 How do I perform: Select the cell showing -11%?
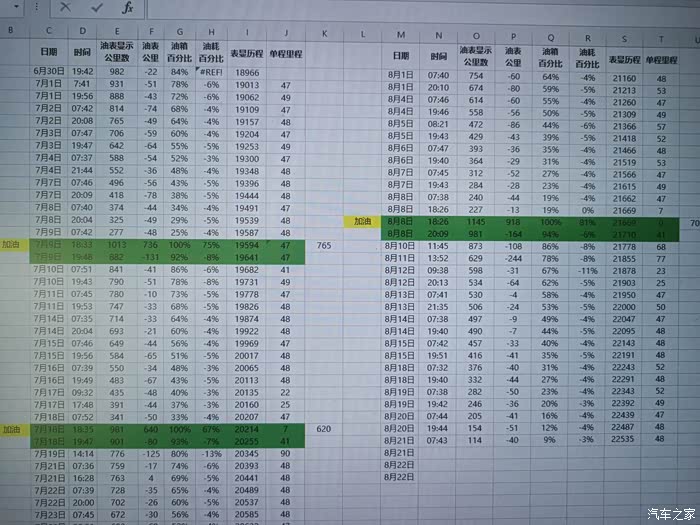tap(588, 271)
